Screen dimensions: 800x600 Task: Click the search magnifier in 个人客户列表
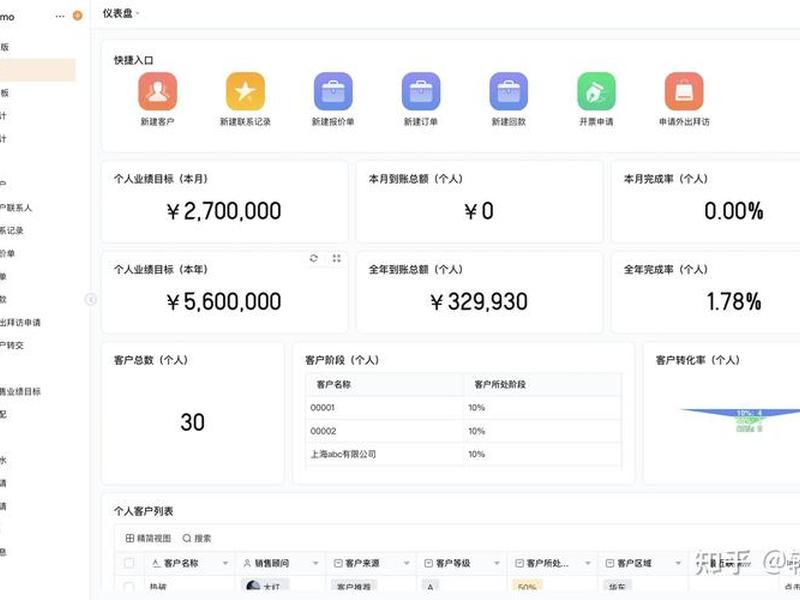tap(187, 538)
